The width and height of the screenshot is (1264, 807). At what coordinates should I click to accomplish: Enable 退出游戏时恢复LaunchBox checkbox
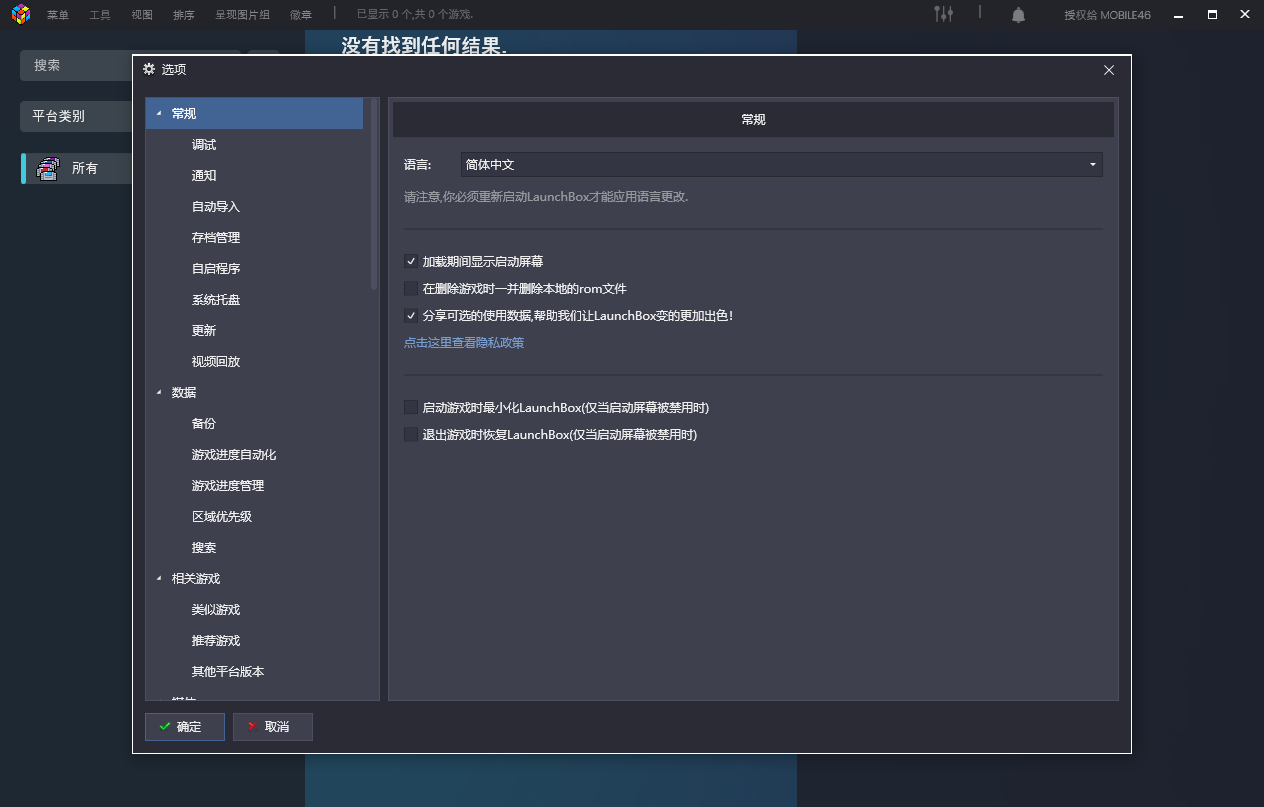pyautogui.click(x=411, y=434)
